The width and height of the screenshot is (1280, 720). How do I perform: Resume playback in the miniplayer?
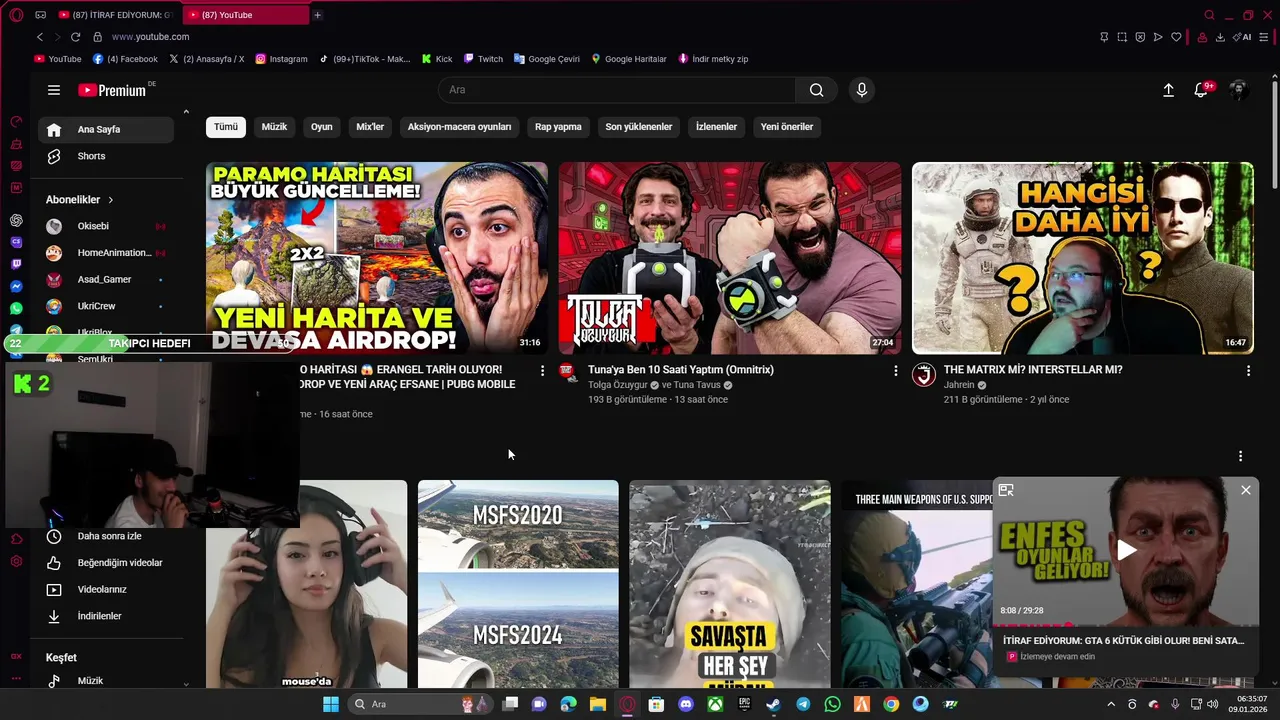[x=1126, y=550]
